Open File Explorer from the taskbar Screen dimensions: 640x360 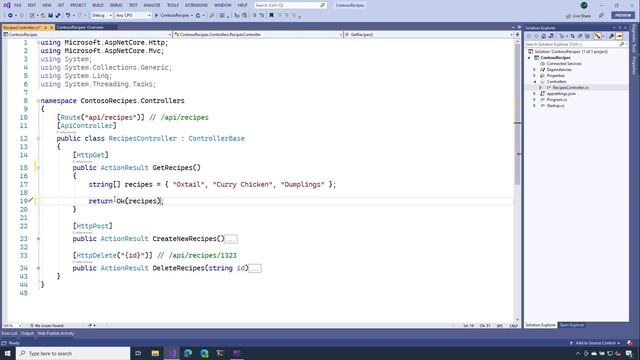click(x=155, y=353)
